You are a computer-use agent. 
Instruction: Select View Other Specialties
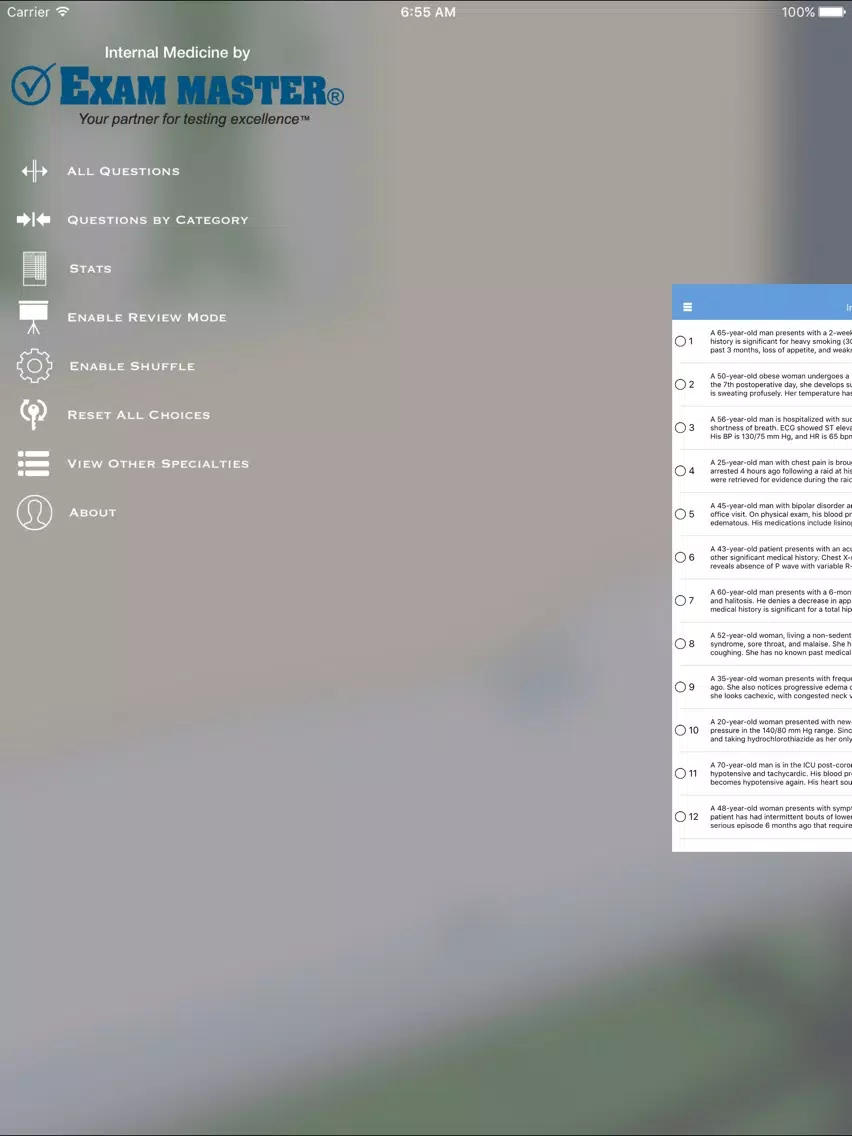pyautogui.click(x=158, y=464)
